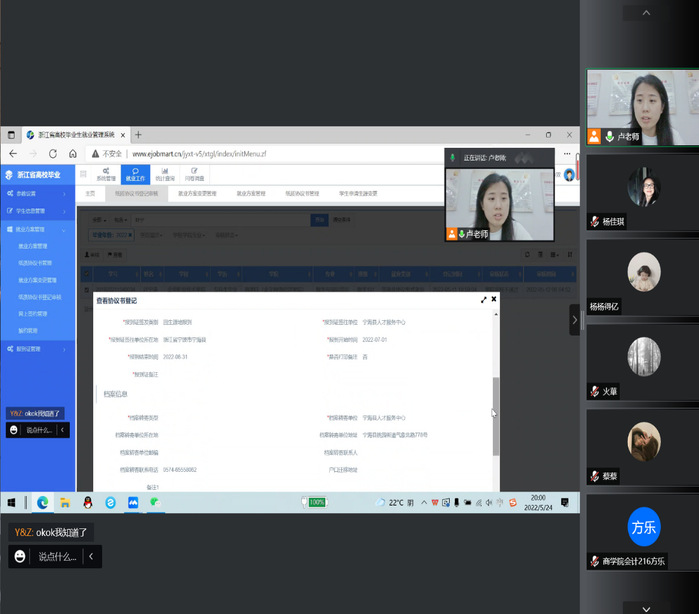
Task: Open 网上签约管理 in sidebar
Action: (33, 313)
